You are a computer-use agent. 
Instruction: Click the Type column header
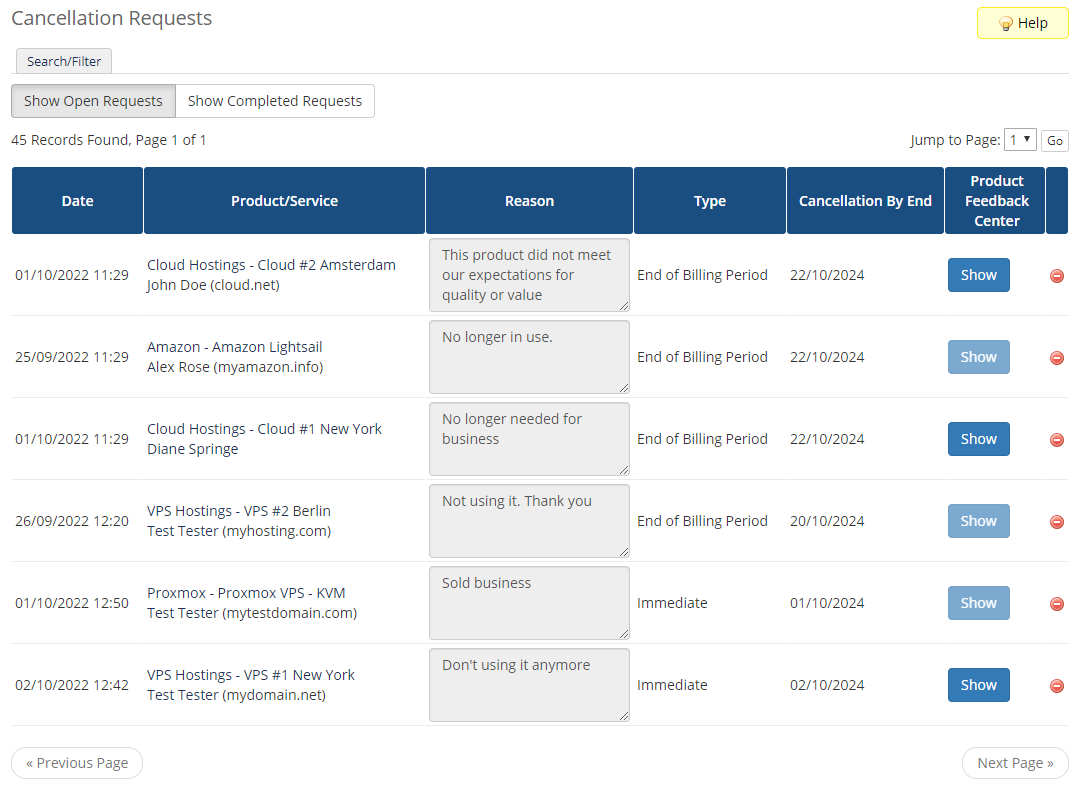709,200
